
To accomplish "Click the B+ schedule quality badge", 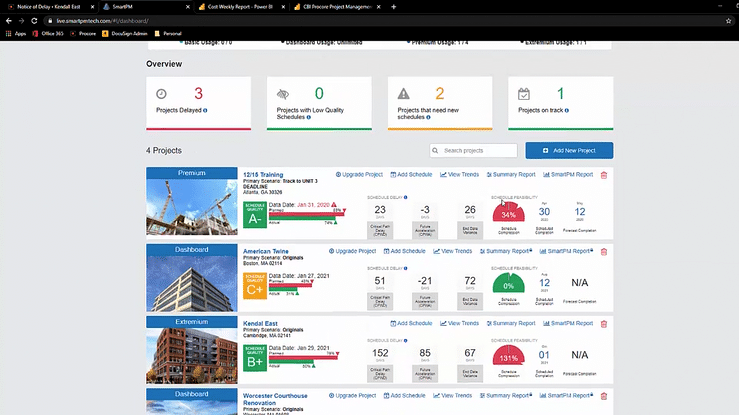I will 255,358.
